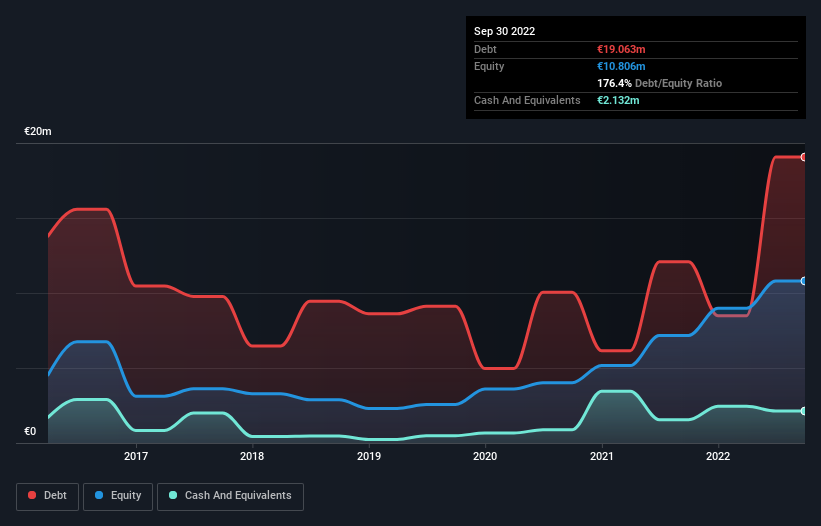This screenshot has height=526, width=821.
Task: Click the Debt row label in tooltip
Action: [x=485, y=49]
